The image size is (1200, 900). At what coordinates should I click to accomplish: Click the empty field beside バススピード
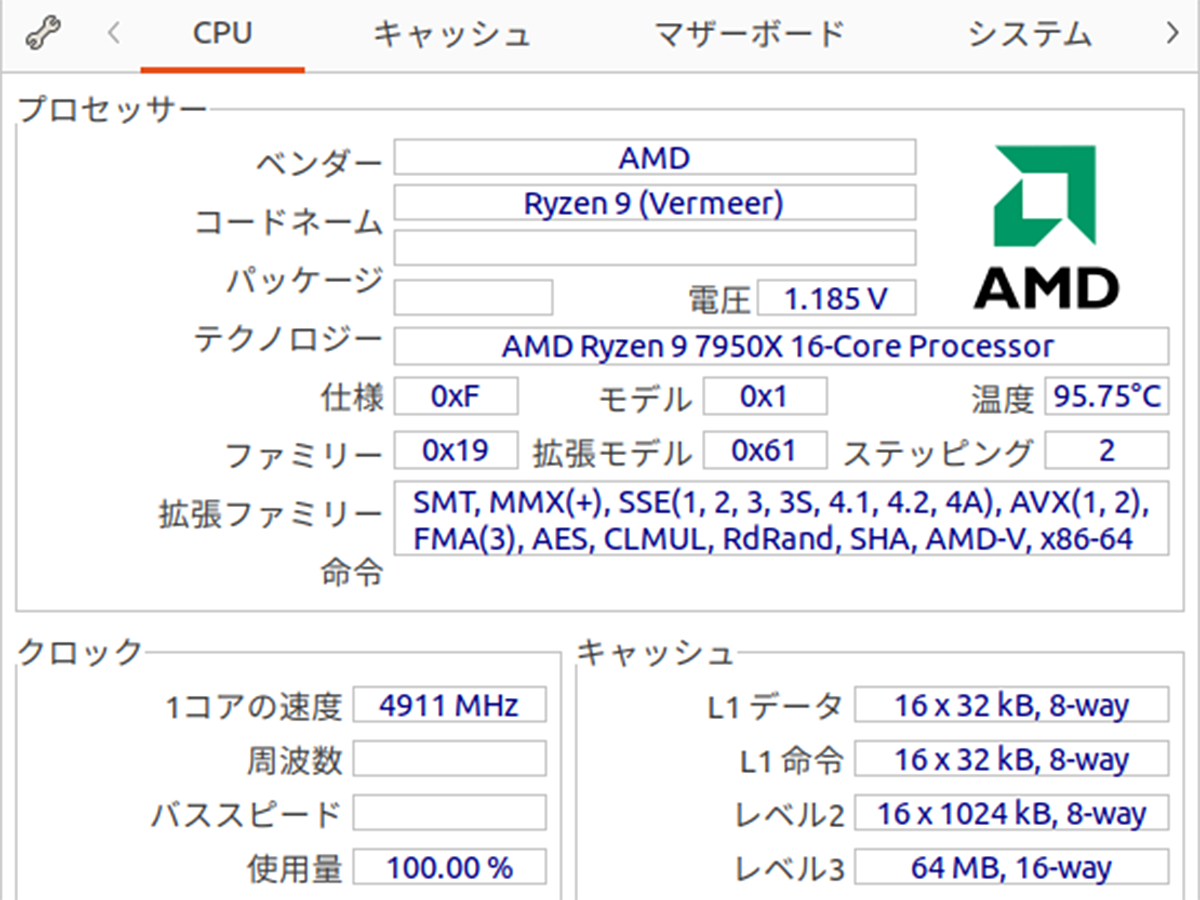point(450,813)
